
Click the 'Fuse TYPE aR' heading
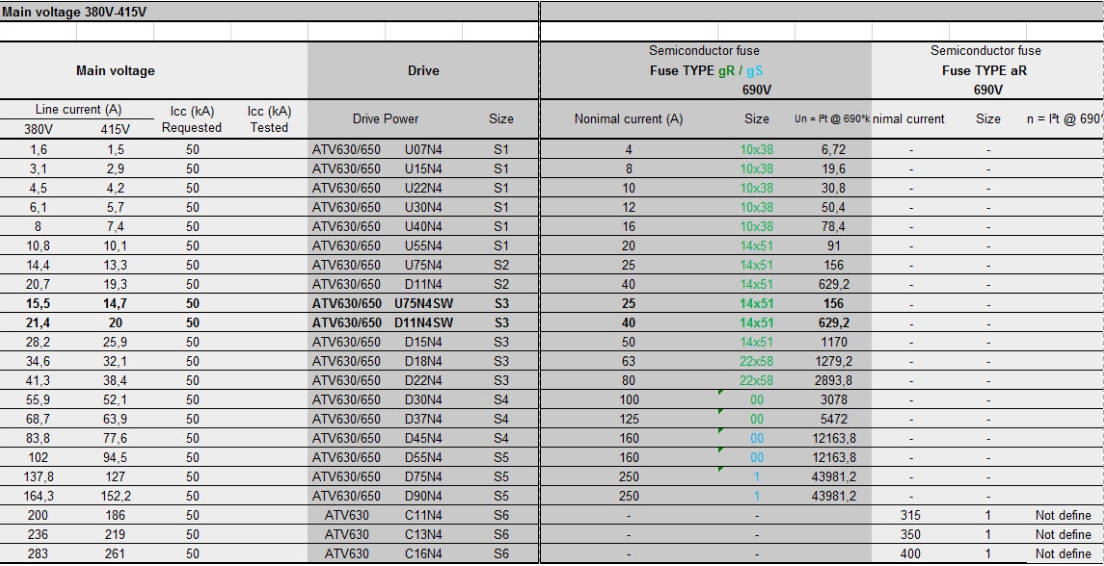[x=984, y=70]
